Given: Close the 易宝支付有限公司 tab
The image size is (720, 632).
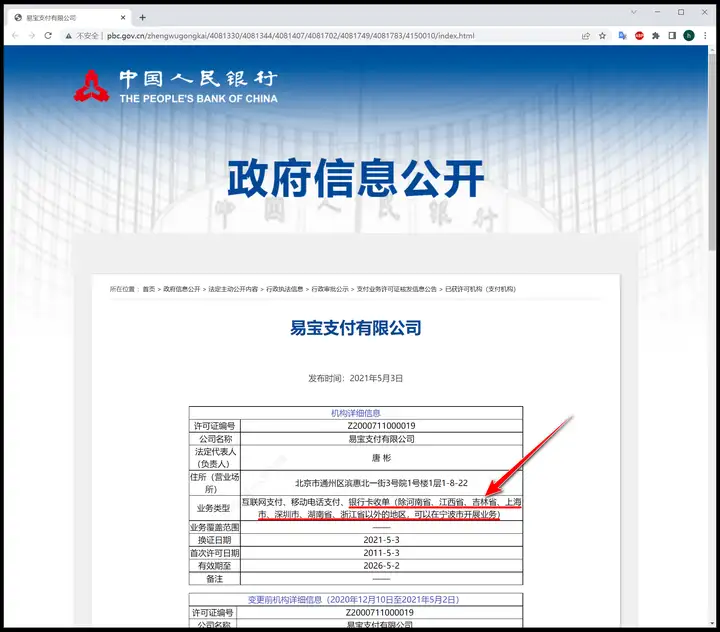Looking at the screenshot, I should click(x=123, y=17).
